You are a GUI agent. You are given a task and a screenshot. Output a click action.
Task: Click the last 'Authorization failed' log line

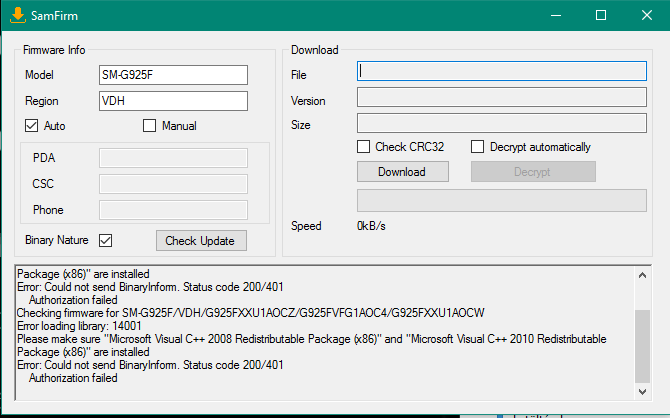point(73,378)
